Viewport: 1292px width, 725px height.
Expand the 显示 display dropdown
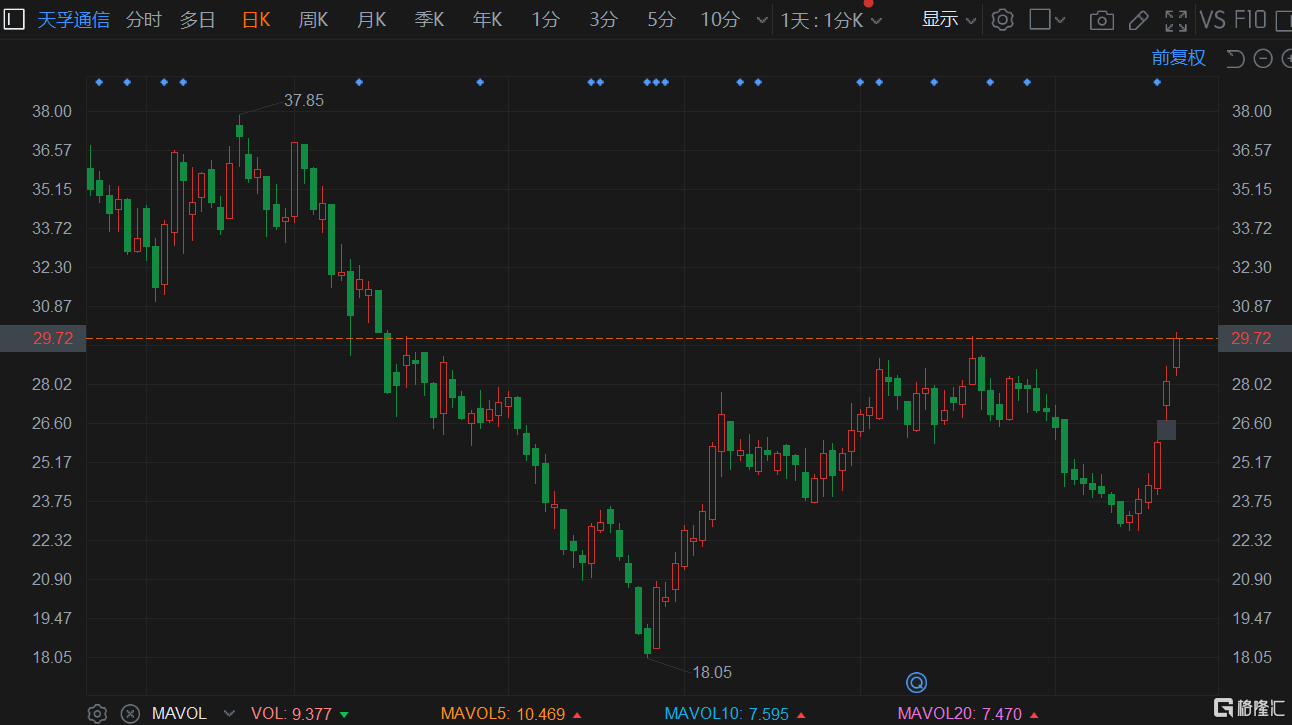pyautogui.click(x=948, y=19)
